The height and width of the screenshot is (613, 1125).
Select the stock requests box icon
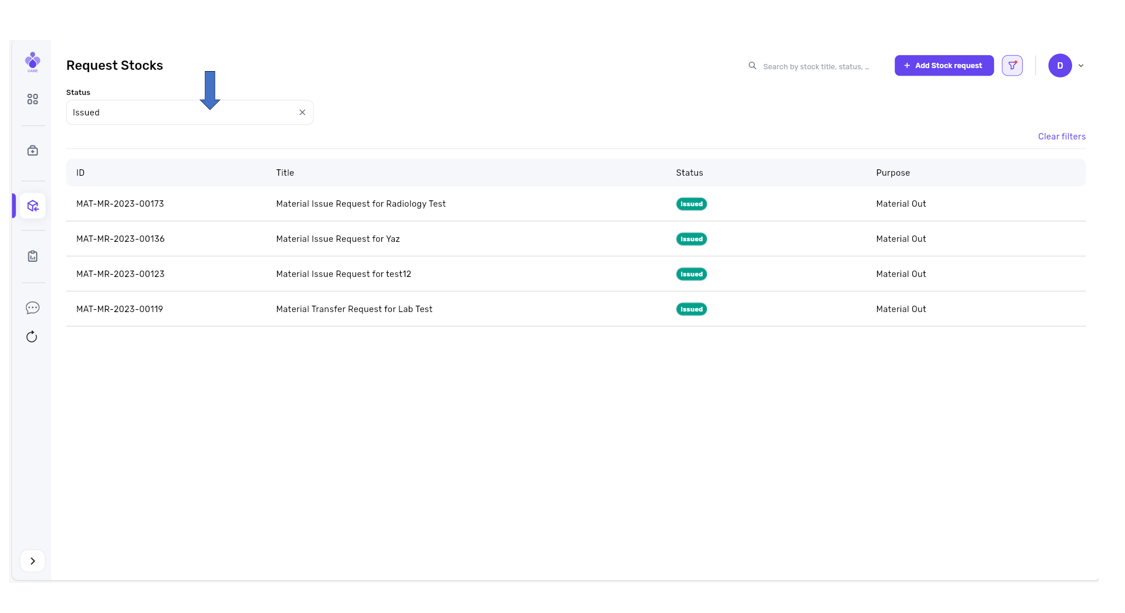32,206
